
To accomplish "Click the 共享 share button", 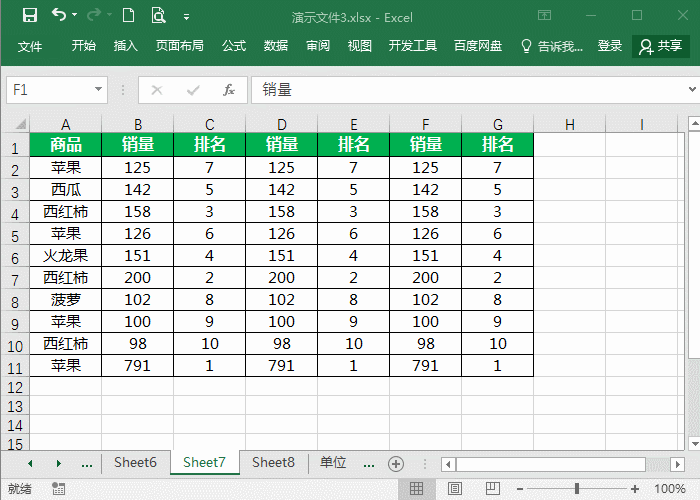I will 661,46.
